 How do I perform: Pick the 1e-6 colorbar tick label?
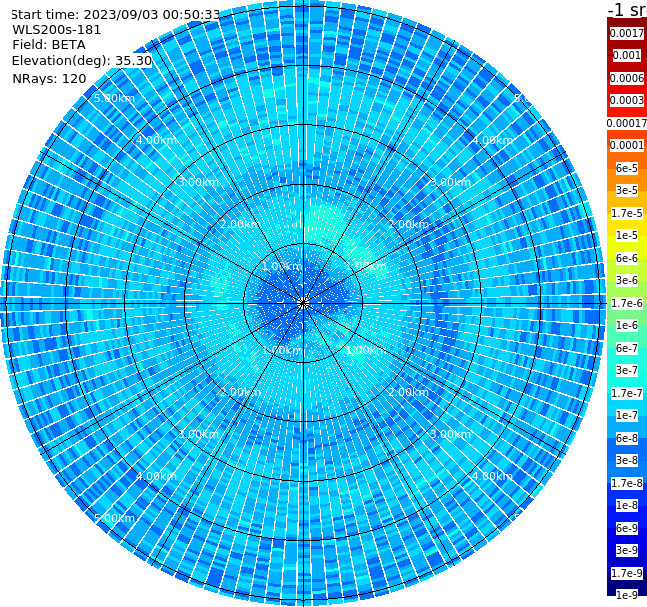tap(627, 325)
